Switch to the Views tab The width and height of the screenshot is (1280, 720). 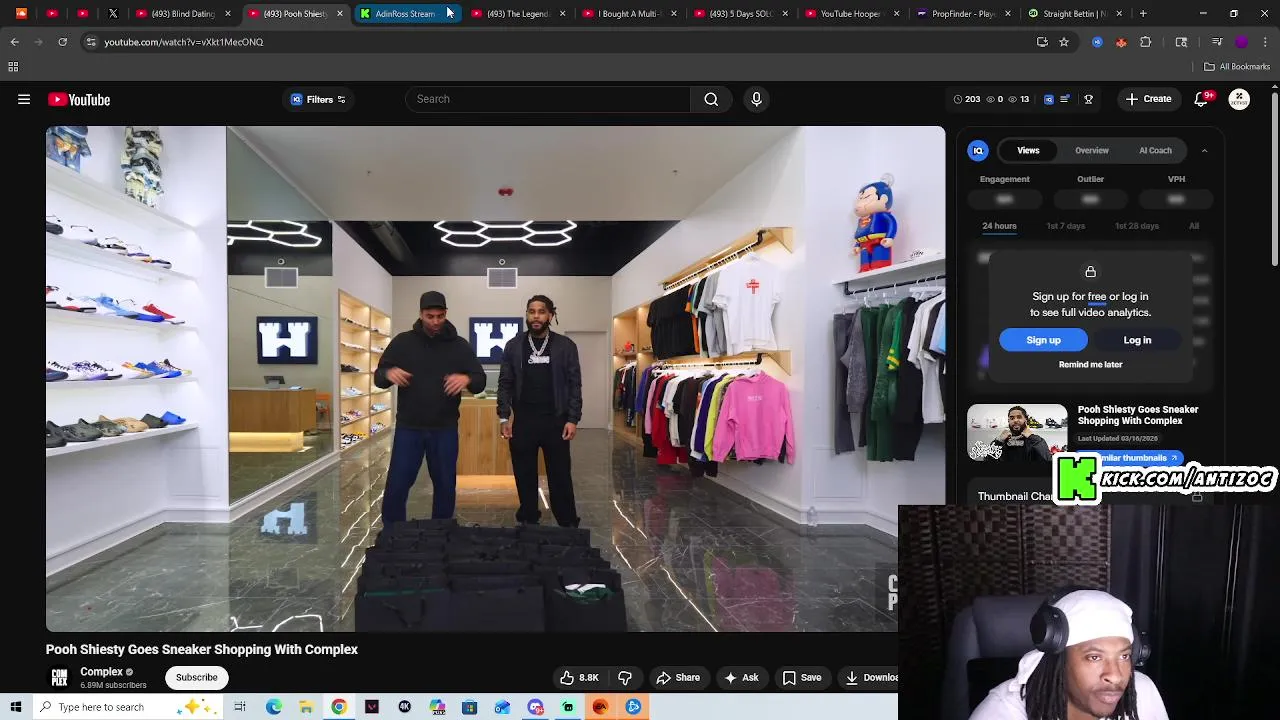click(x=1028, y=150)
